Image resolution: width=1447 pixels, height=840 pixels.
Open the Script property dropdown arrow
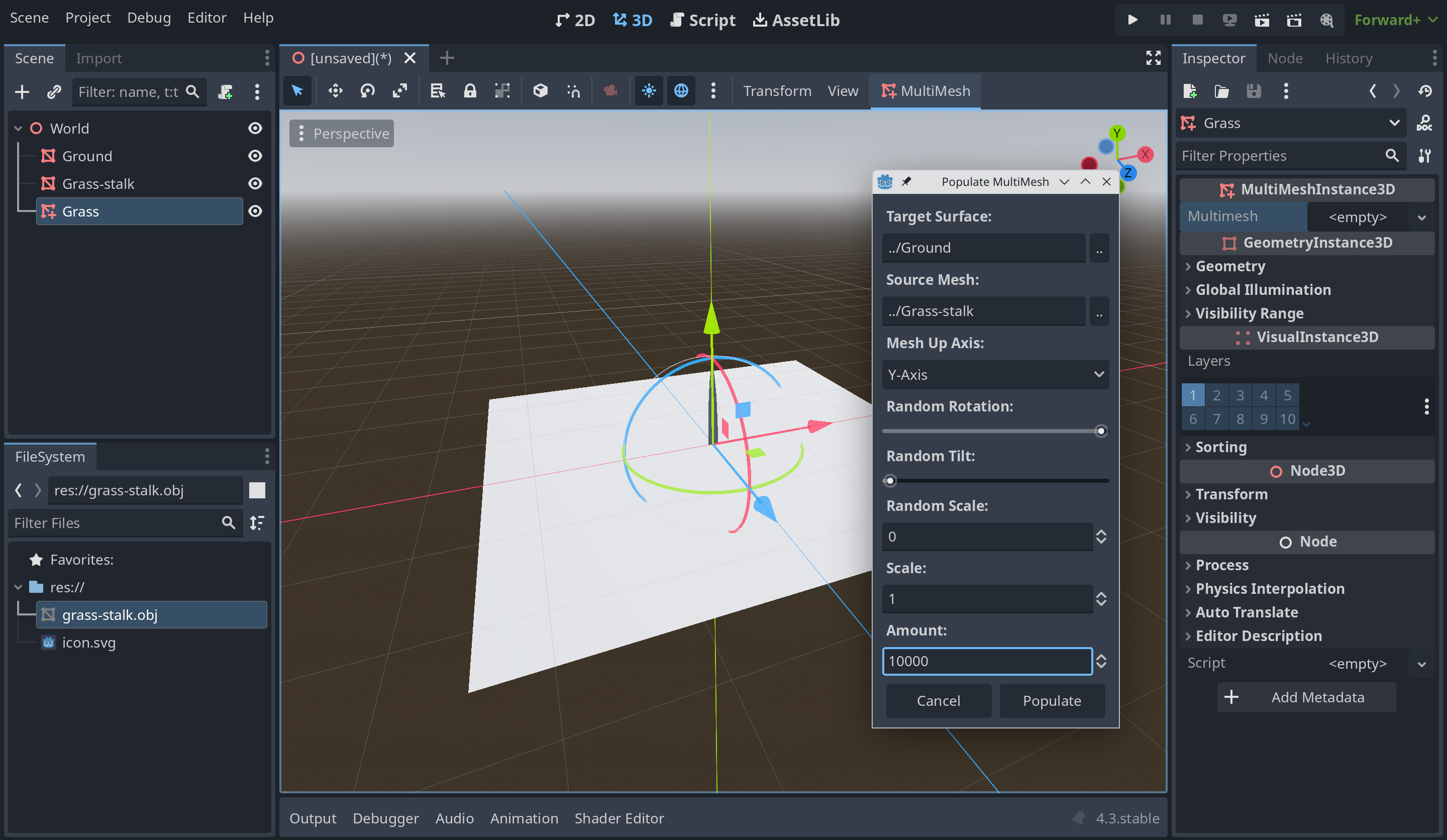pyautogui.click(x=1421, y=664)
